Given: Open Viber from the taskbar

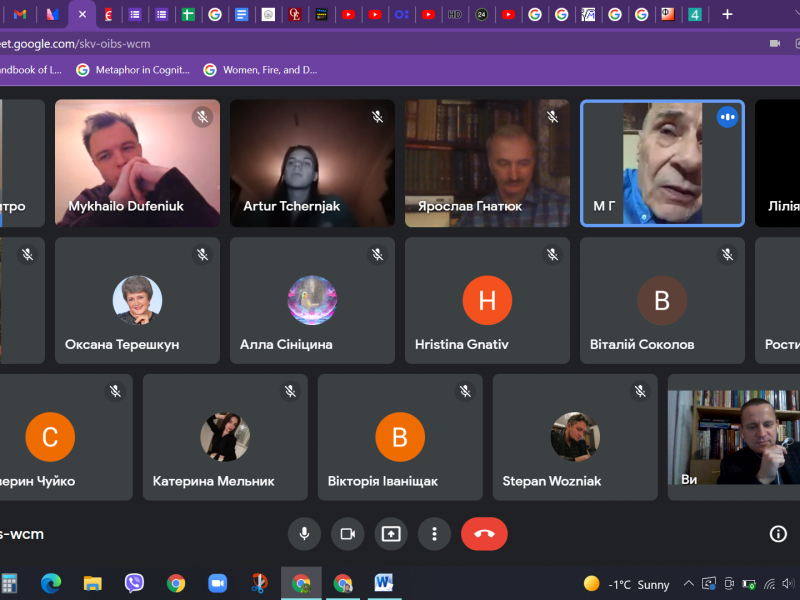Looking at the screenshot, I should 134,584.
